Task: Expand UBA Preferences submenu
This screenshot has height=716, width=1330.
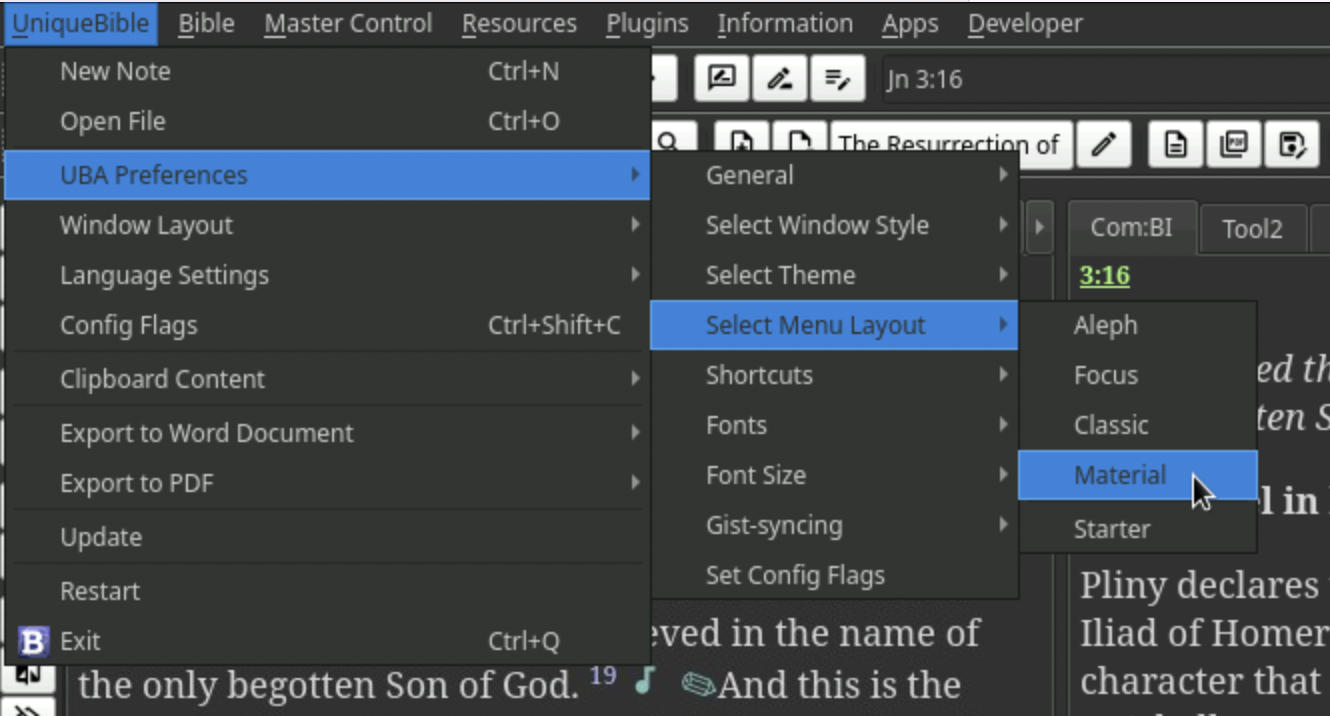Action: 328,175
